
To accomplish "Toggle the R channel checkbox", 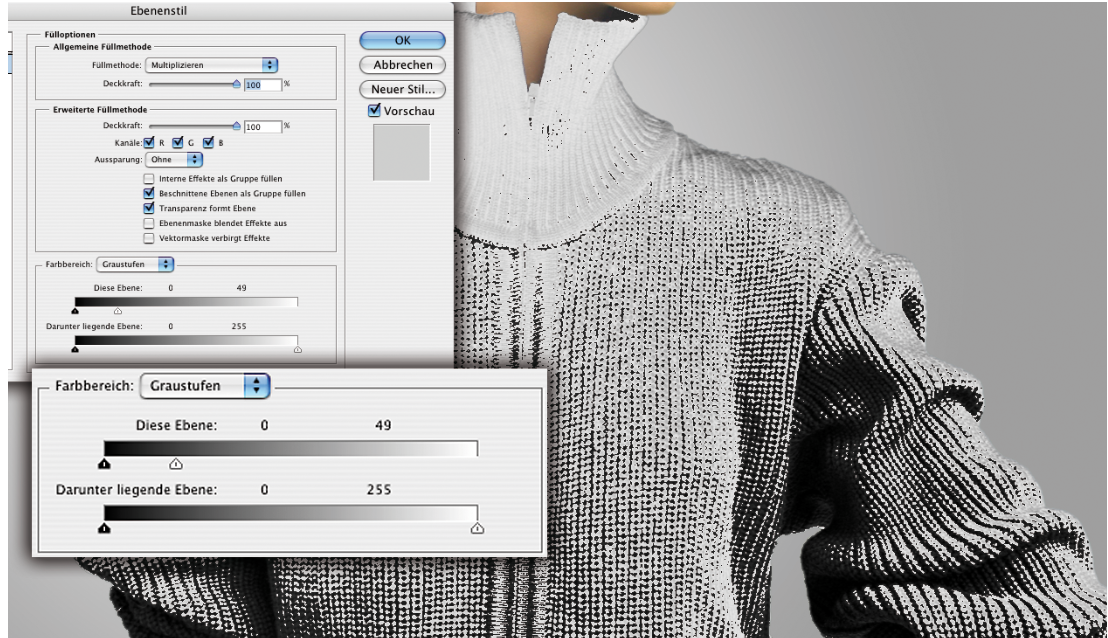I will pos(149,143).
